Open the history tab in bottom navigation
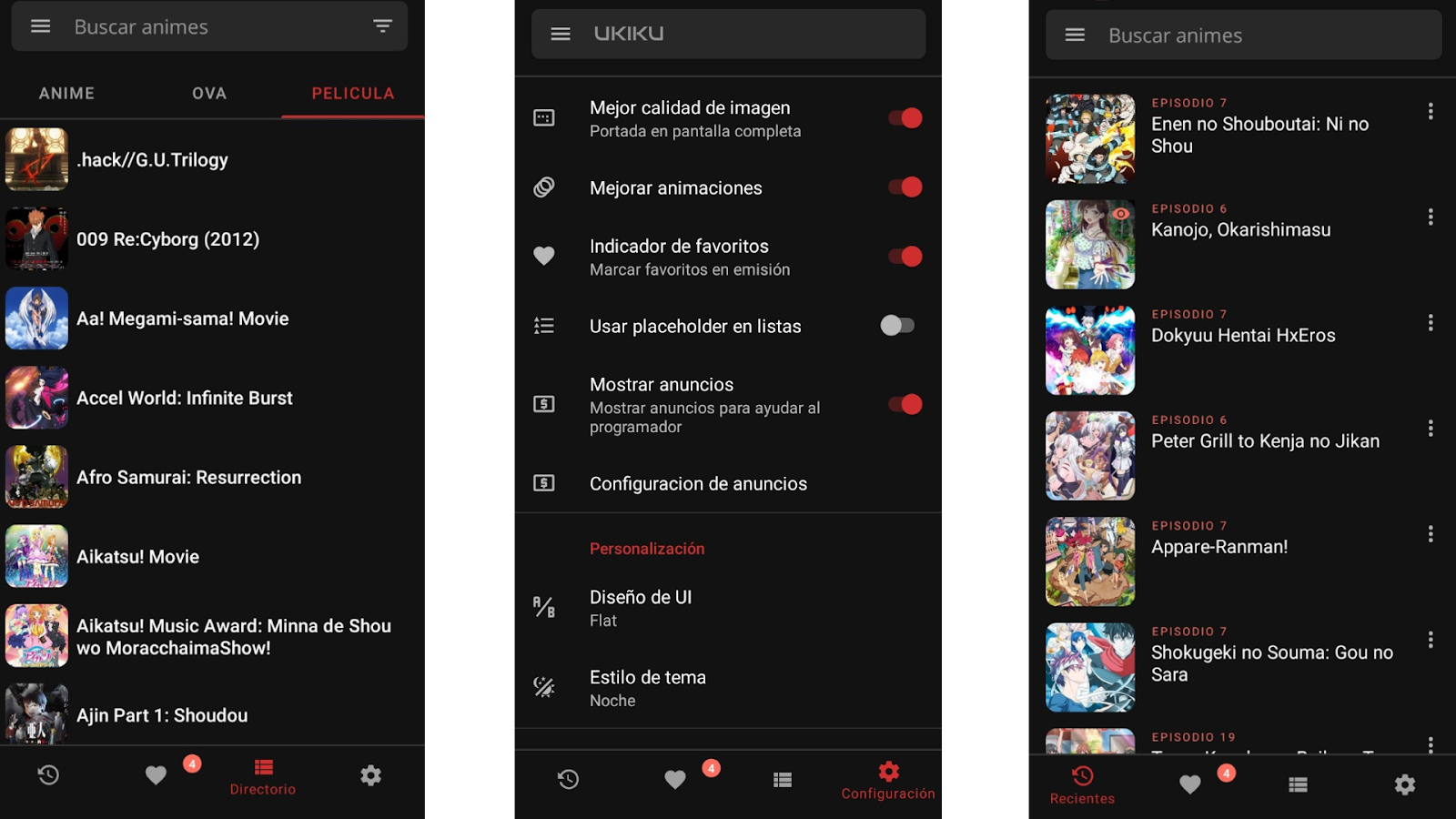Screen dimensions: 1456x819 click(49, 774)
